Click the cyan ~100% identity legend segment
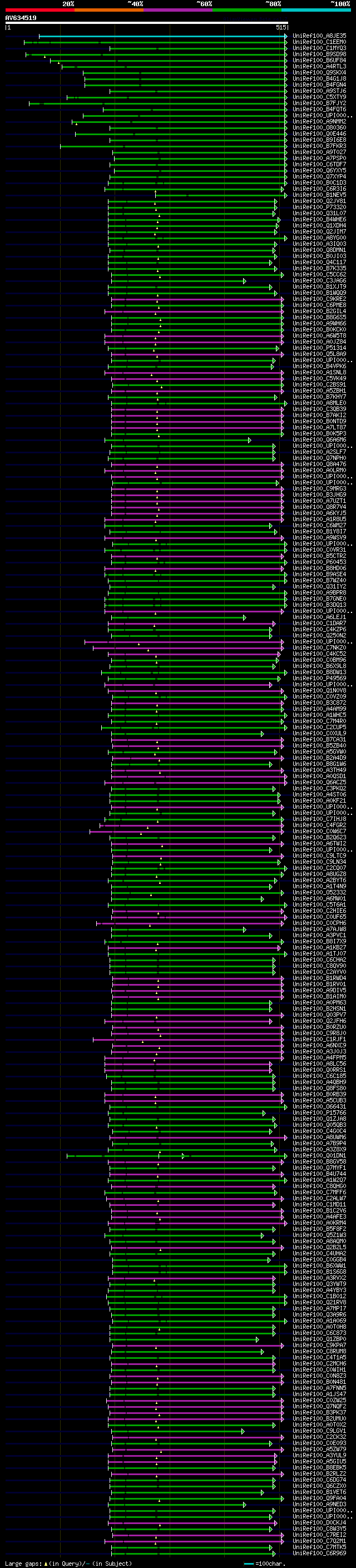The height and width of the screenshot is (1568, 356). click(x=317, y=10)
